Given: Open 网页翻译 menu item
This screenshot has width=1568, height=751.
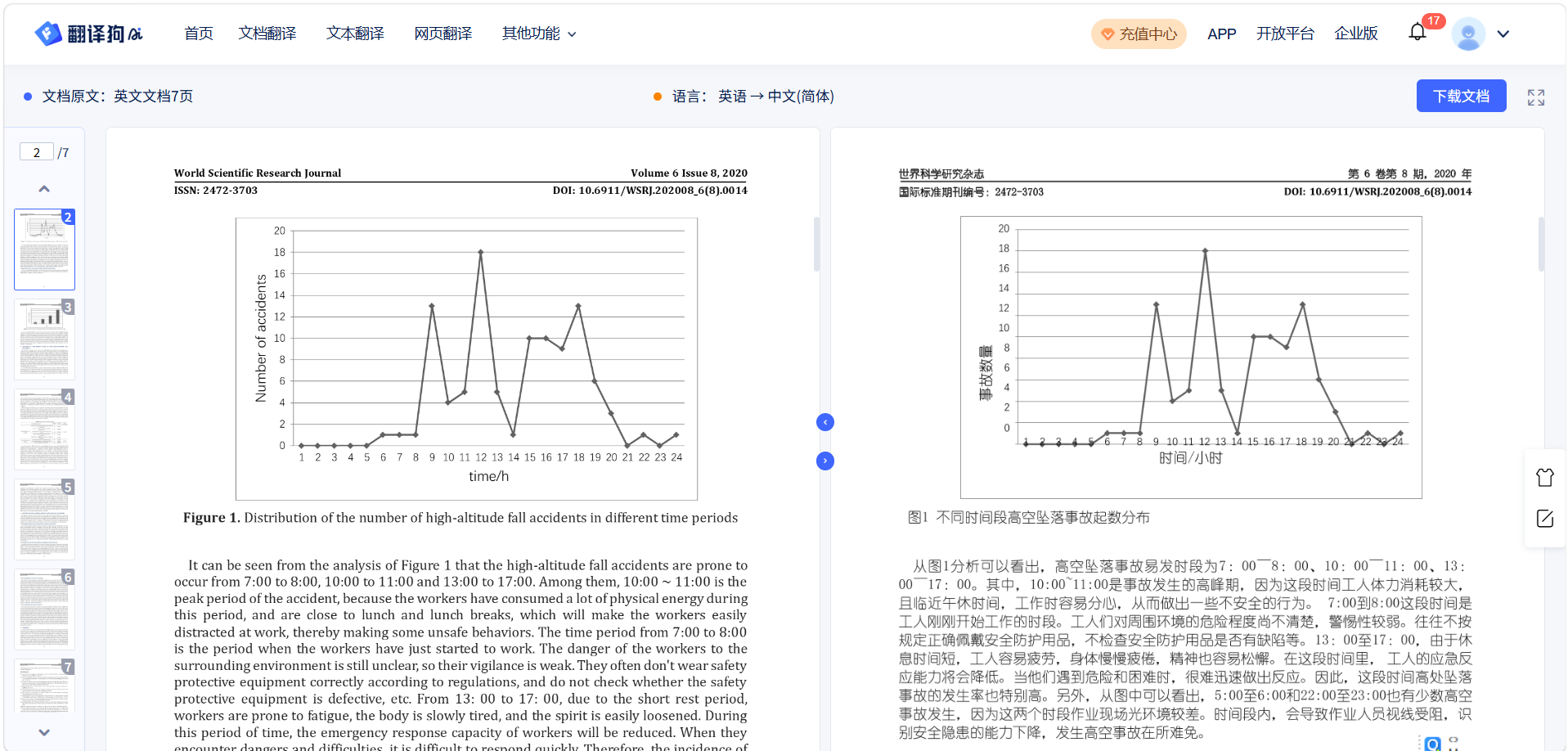Looking at the screenshot, I should pyautogui.click(x=443, y=34).
